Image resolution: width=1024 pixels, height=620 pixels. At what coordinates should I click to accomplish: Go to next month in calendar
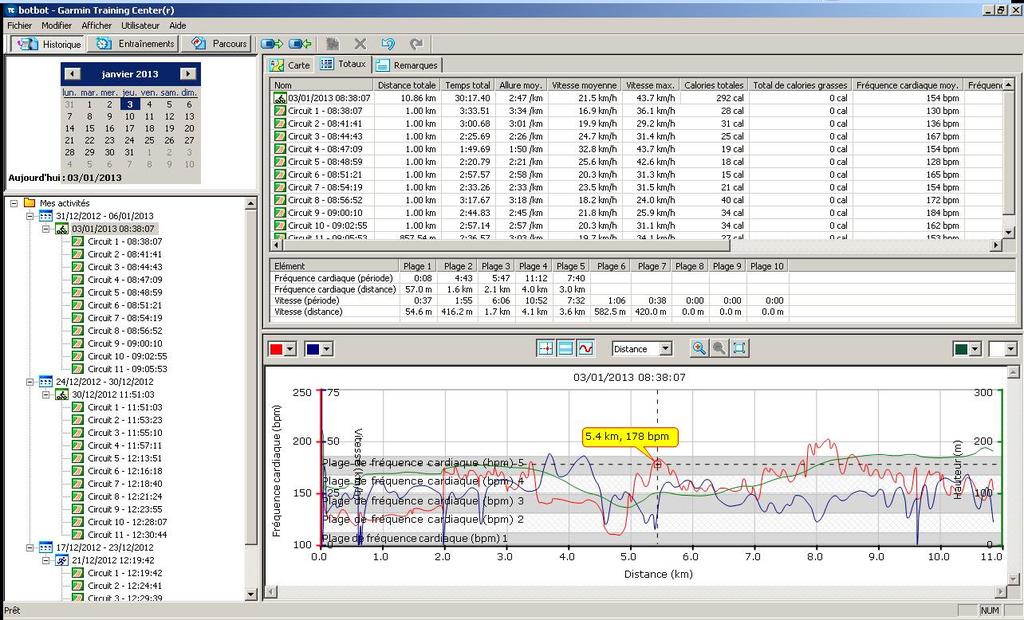188,74
